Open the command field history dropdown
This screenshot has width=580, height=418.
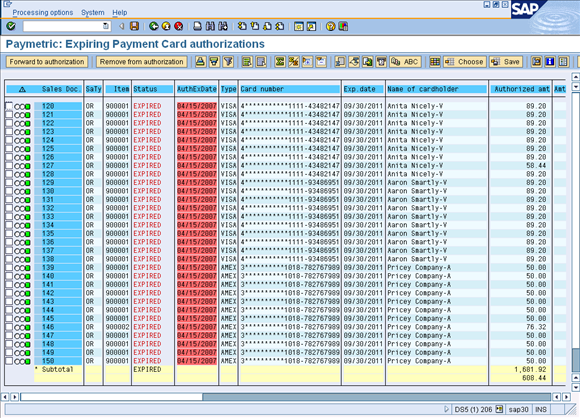[x=106, y=26]
